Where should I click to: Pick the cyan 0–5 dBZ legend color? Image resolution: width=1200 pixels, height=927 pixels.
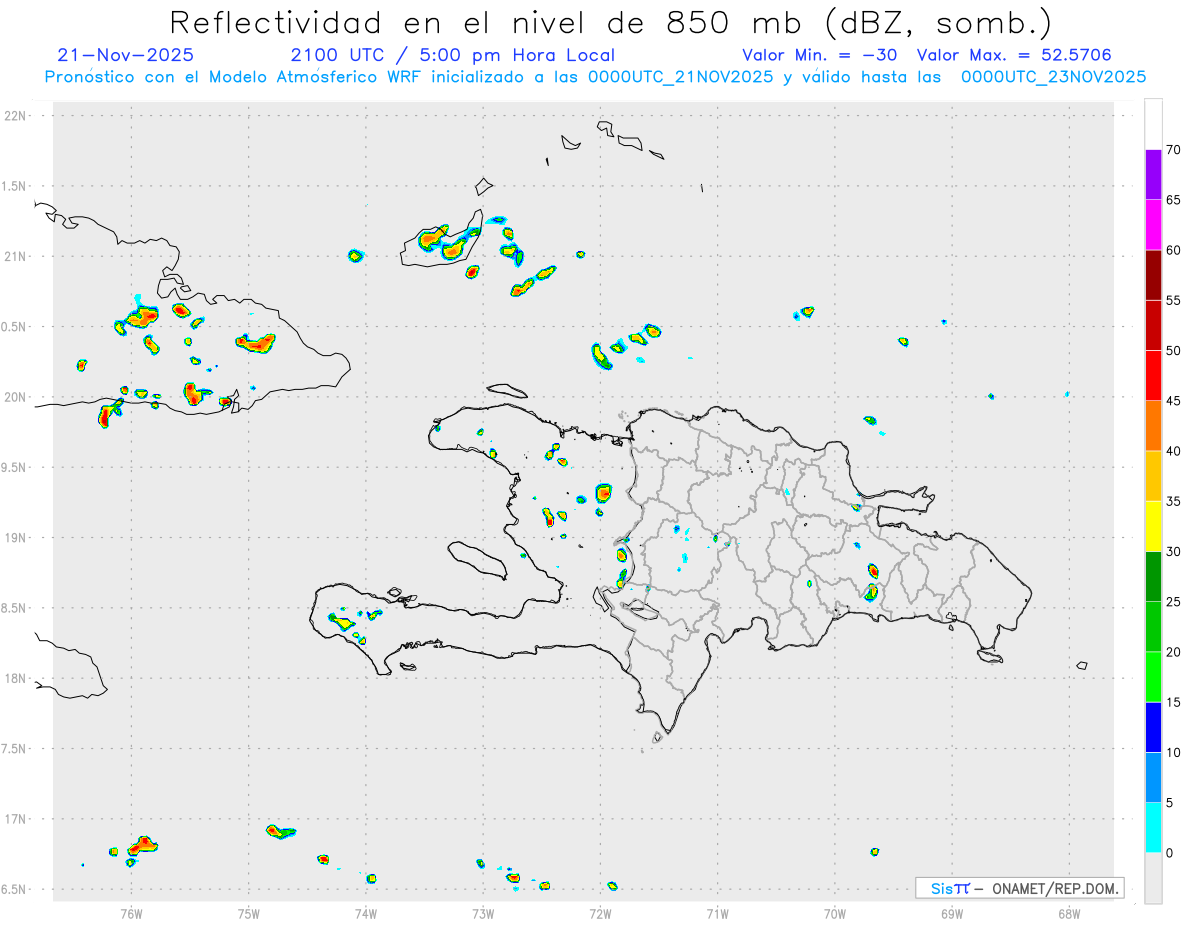pyautogui.click(x=1153, y=828)
